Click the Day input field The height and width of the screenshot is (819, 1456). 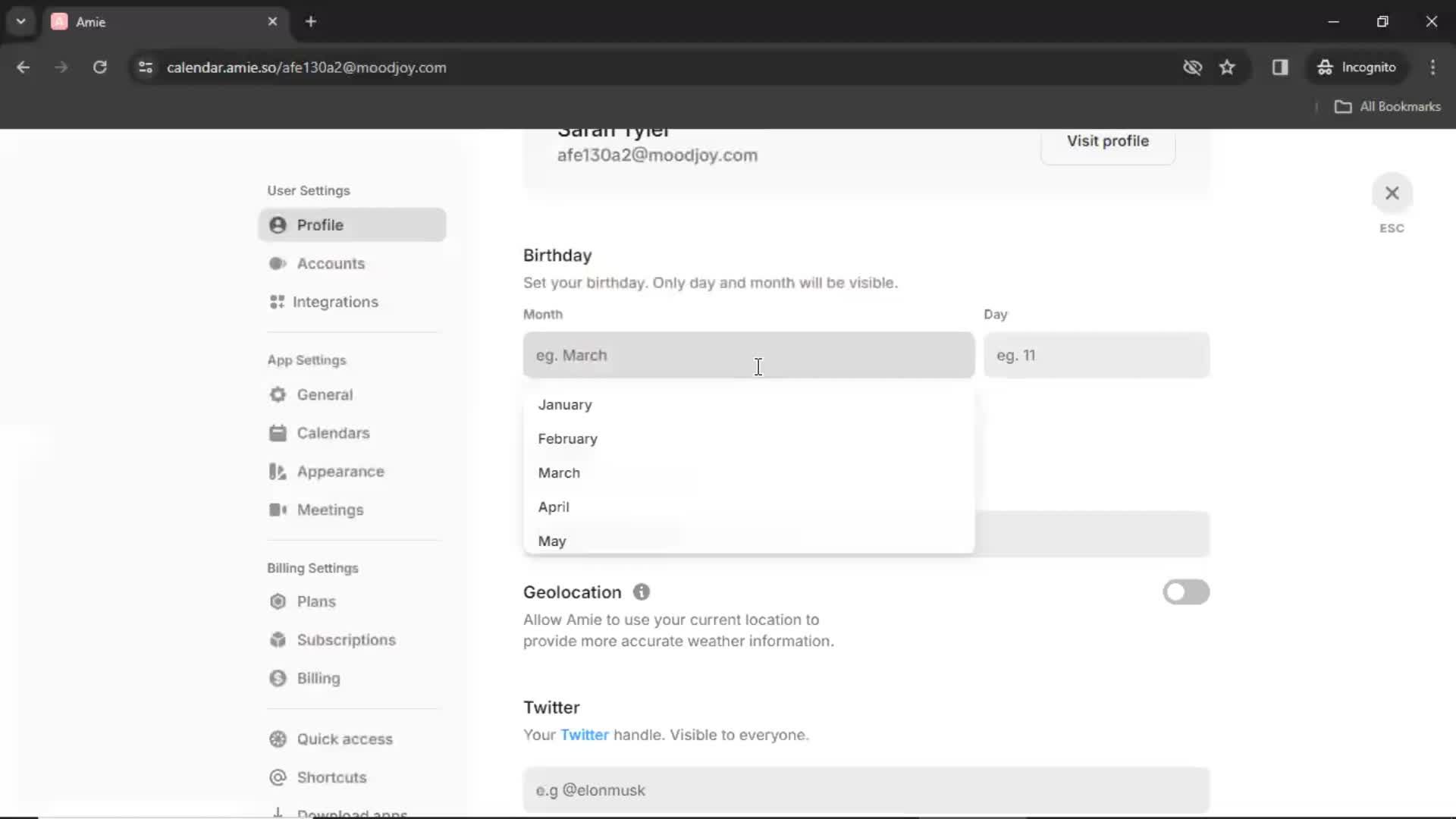(x=1095, y=355)
